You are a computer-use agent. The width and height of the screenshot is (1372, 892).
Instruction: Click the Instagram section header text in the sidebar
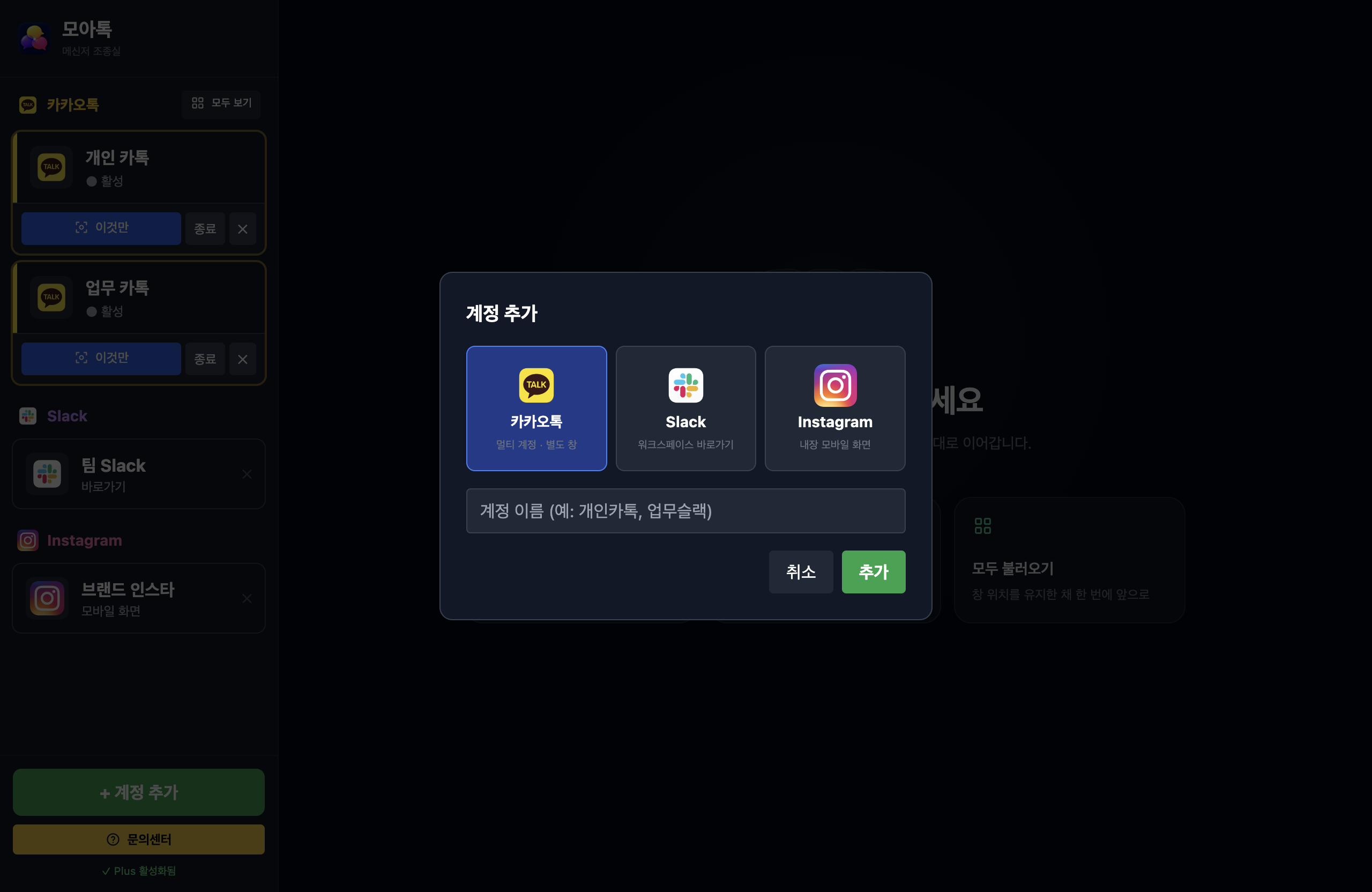(84, 540)
